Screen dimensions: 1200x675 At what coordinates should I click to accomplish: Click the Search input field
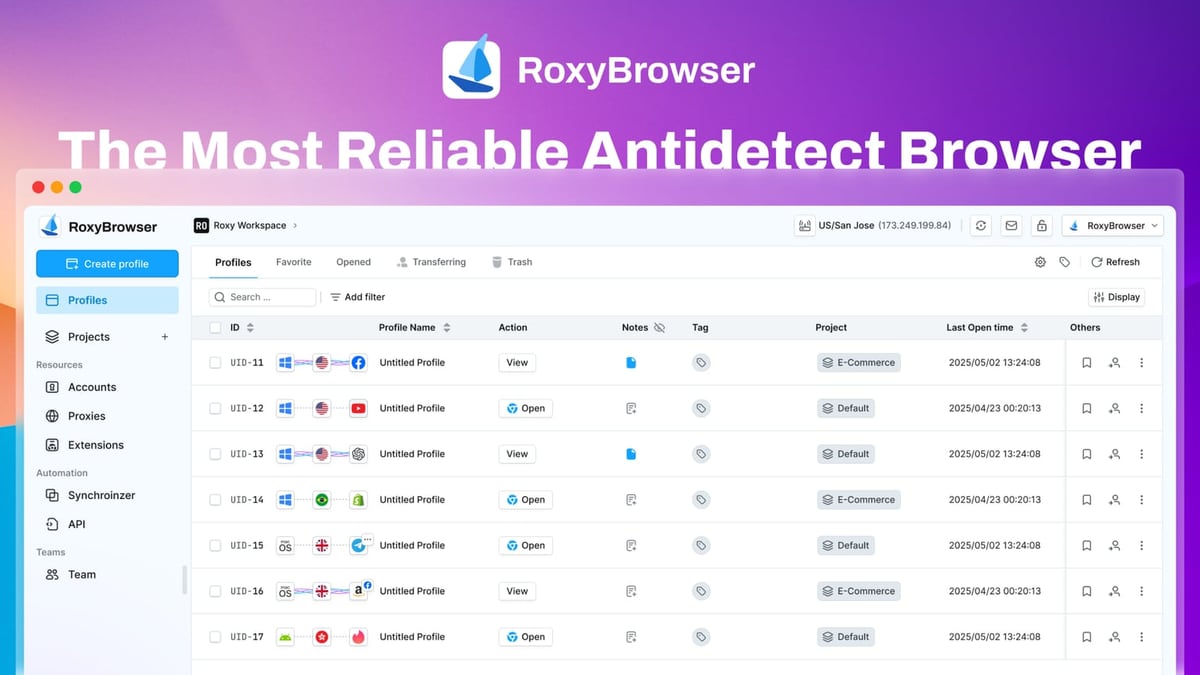point(263,297)
